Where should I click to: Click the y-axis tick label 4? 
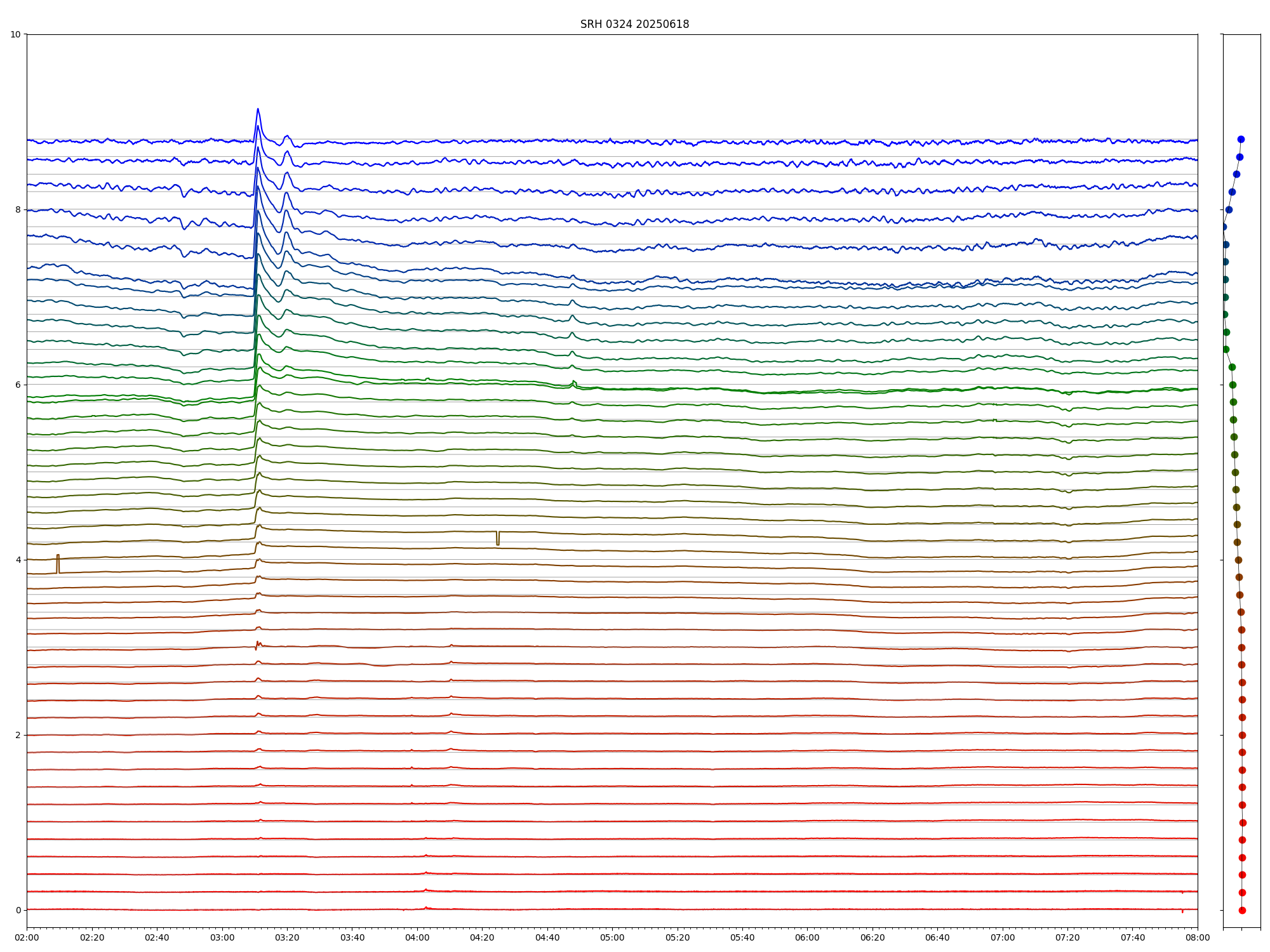tap(18, 560)
